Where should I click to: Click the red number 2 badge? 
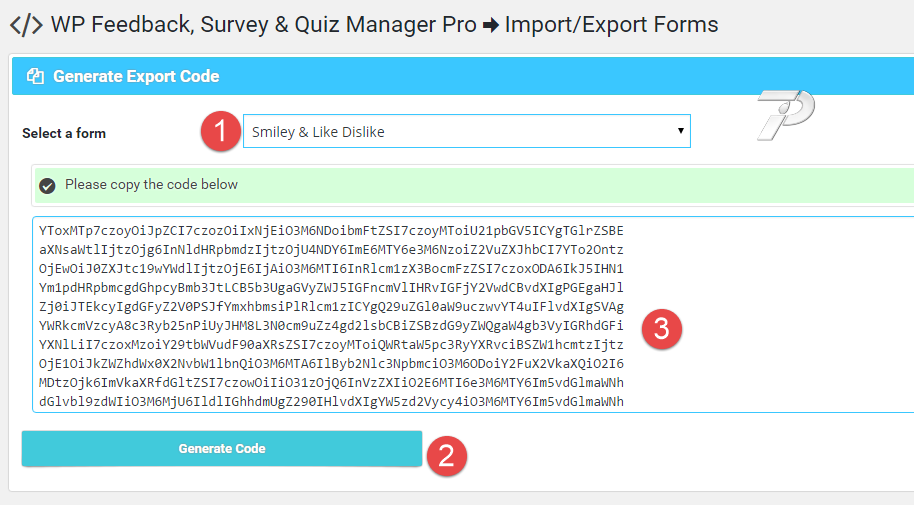point(447,456)
